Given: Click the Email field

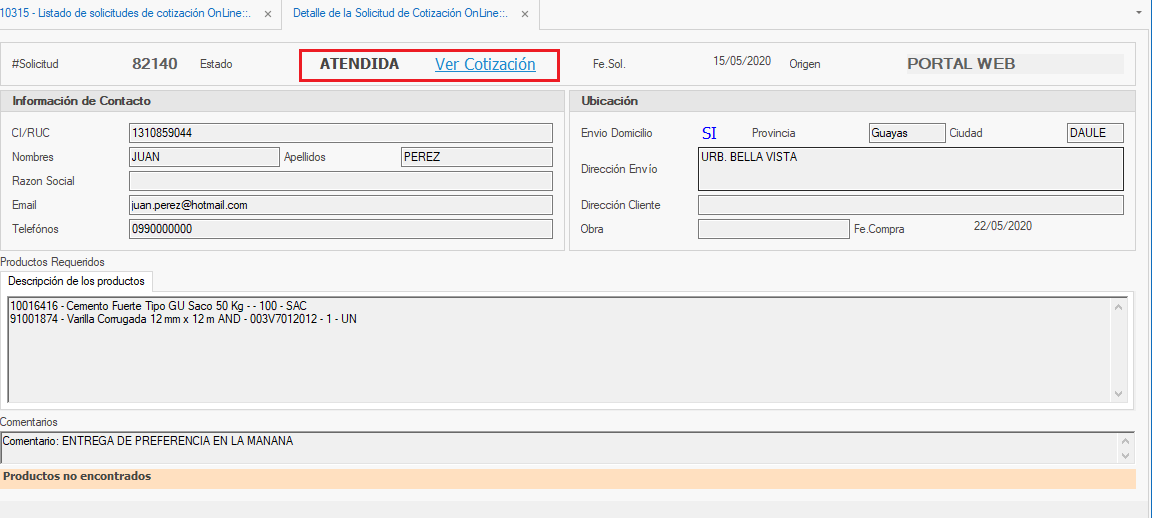Looking at the screenshot, I should pos(340,205).
